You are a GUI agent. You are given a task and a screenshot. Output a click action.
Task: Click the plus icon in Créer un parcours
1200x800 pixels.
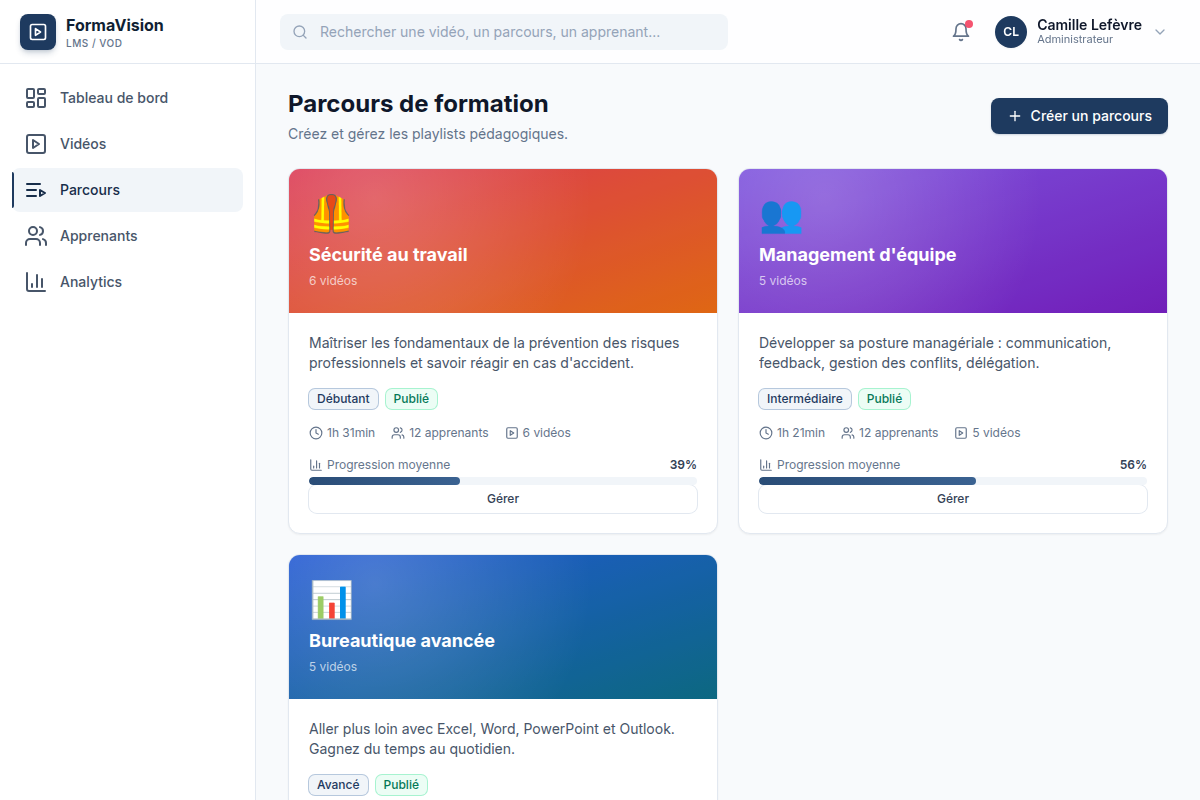1015,116
